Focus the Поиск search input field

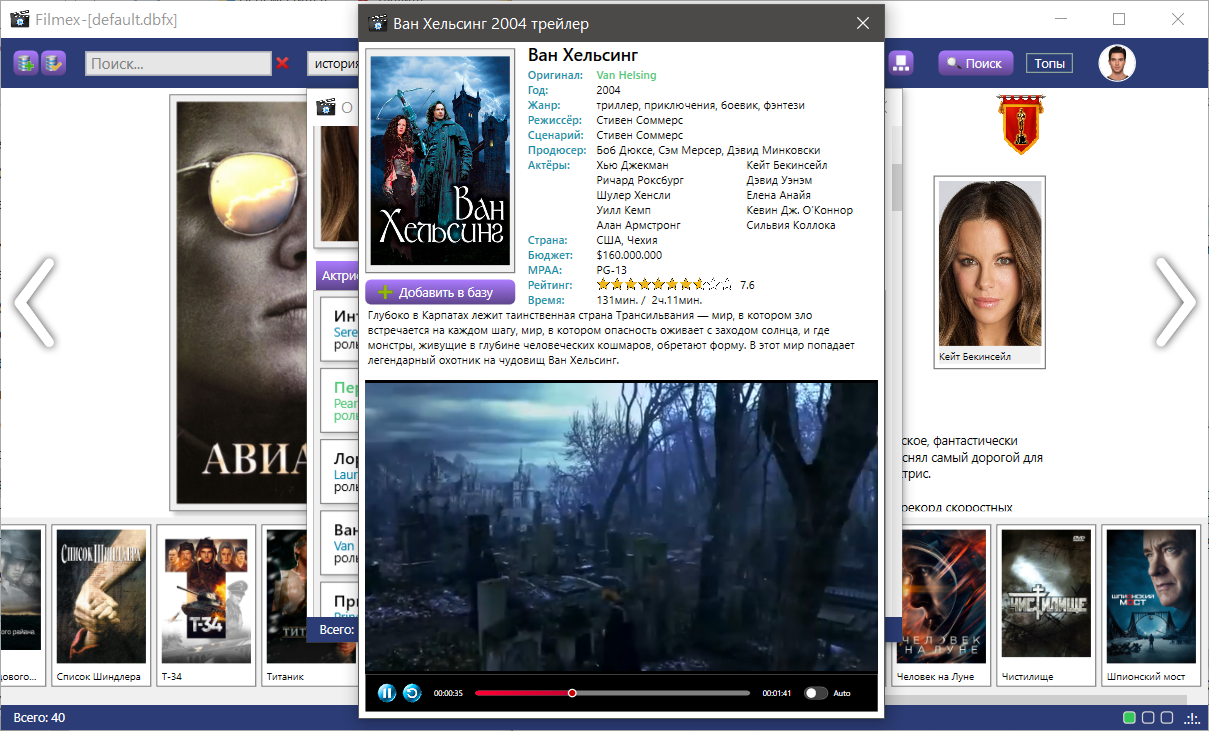pyautogui.click(x=178, y=64)
